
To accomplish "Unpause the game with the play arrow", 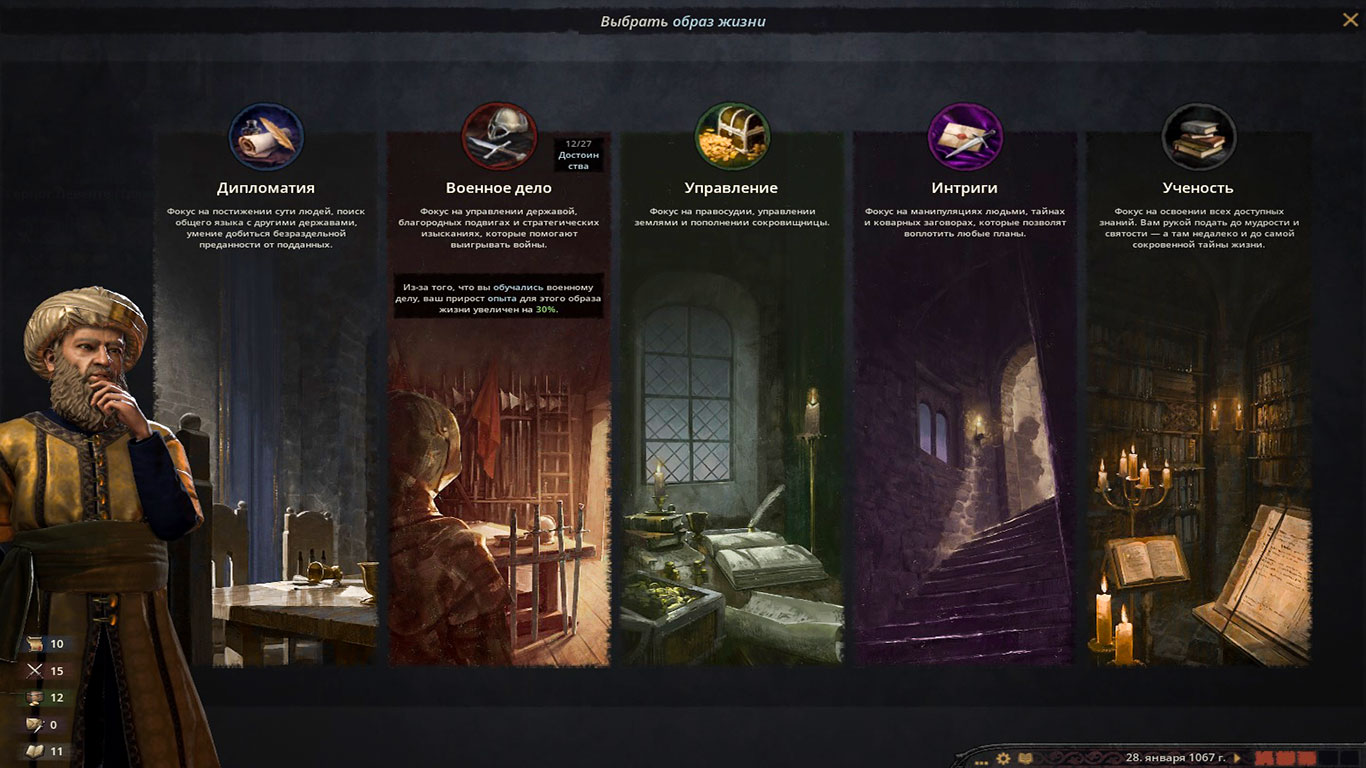I will click(x=1238, y=758).
